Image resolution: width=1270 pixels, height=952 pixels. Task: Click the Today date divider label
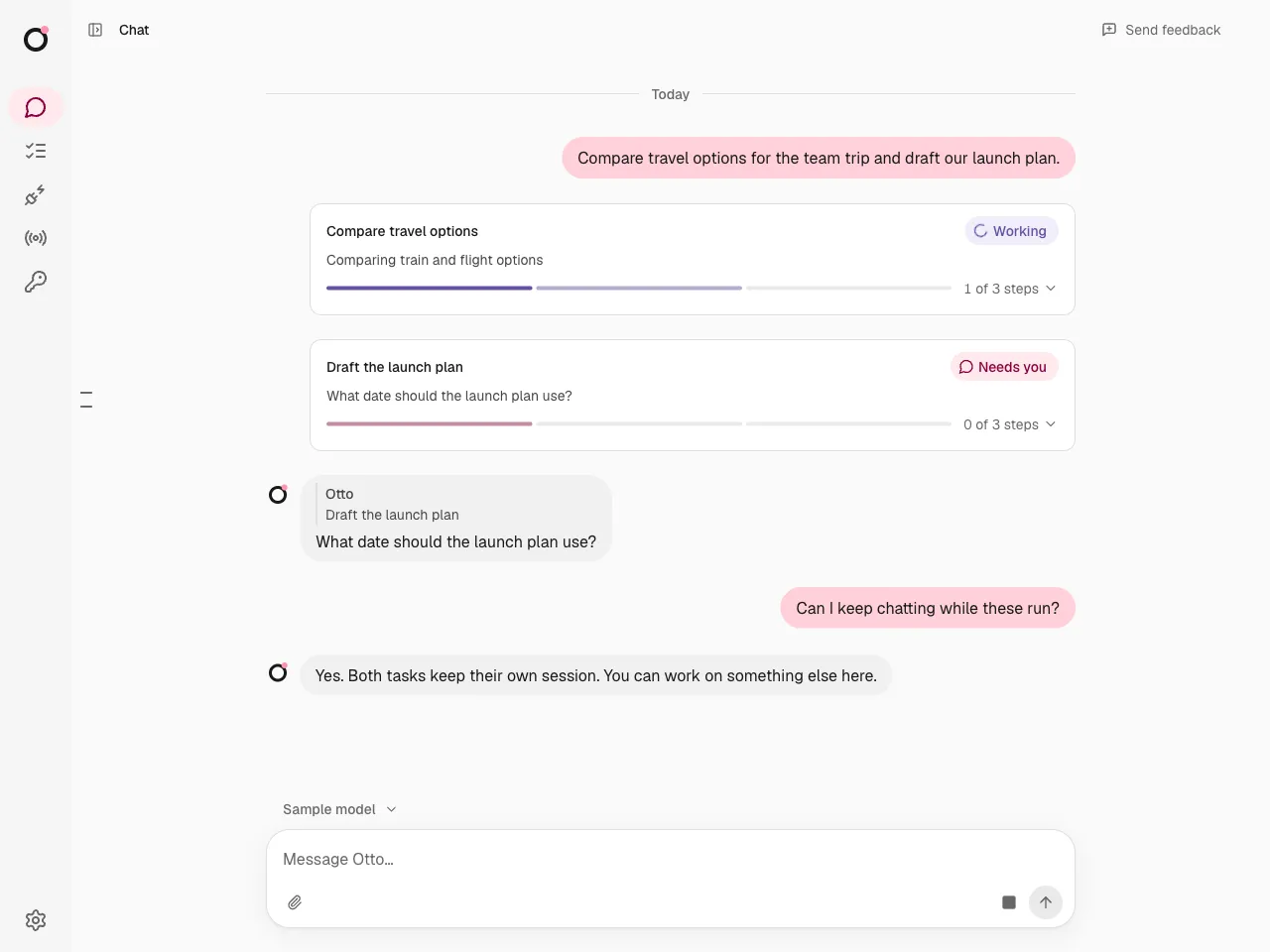point(671,94)
